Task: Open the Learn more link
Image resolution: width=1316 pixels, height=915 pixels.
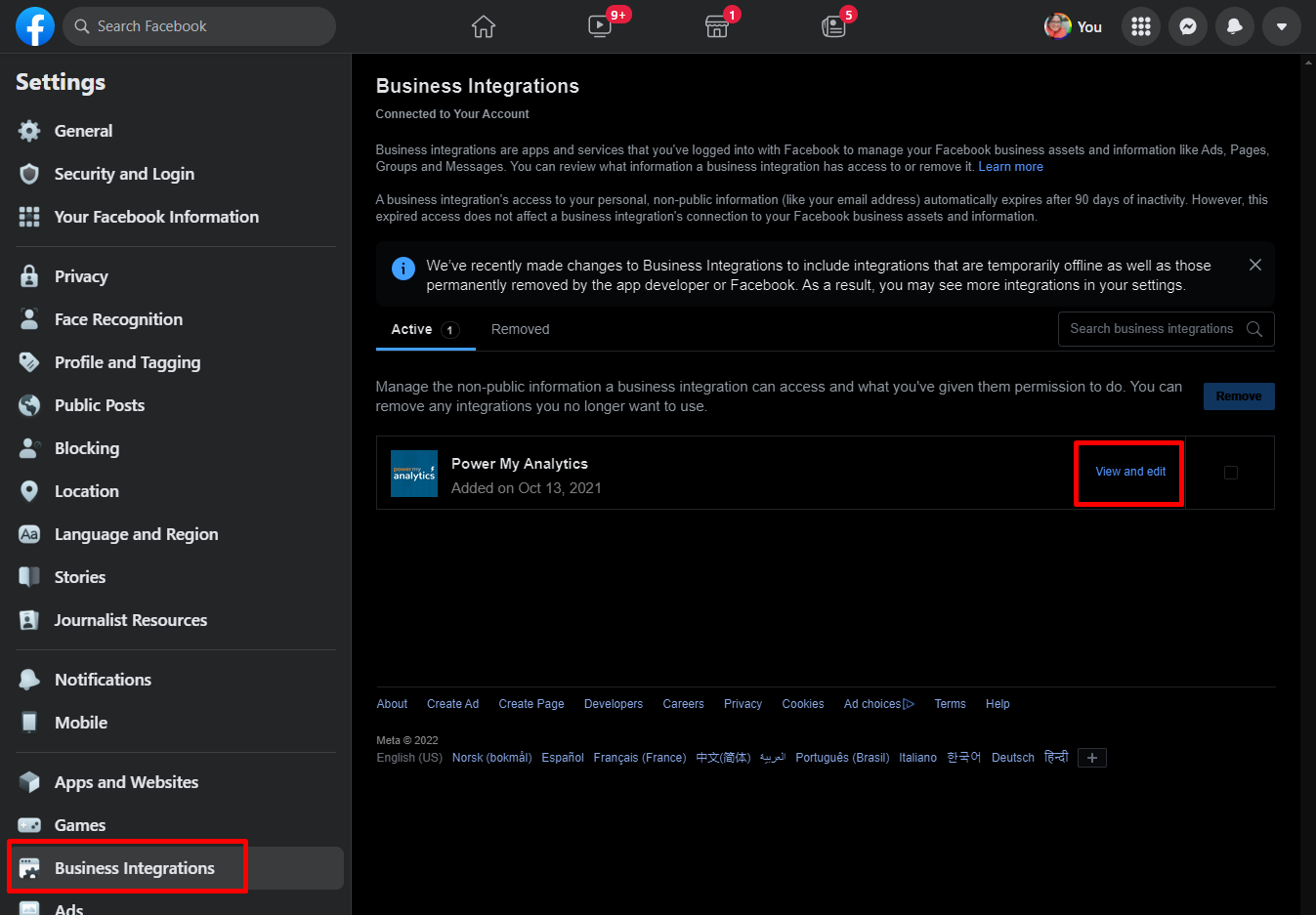Action: pyautogui.click(x=1010, y=167)
